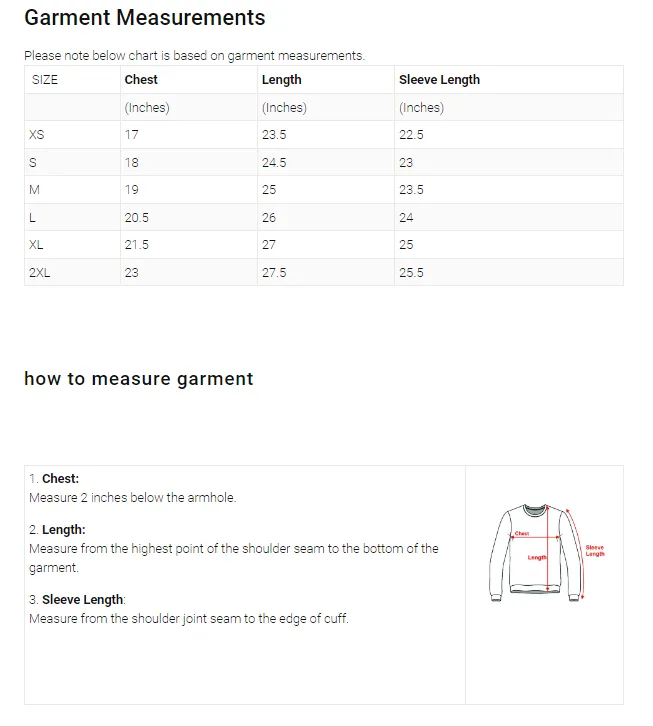
Task: Click the garment measurements note text
Action: click(x=194, y=56)
